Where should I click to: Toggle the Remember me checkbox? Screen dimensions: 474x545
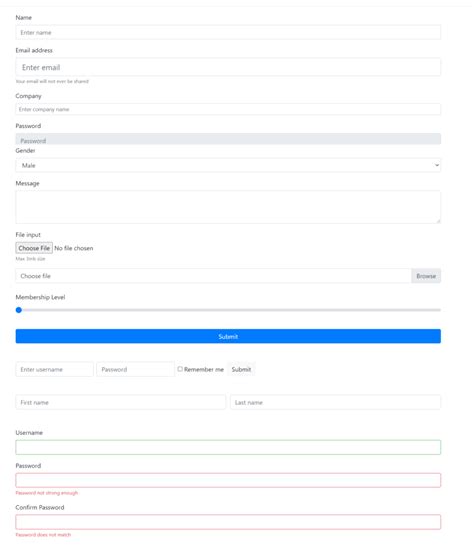(180, 369)
